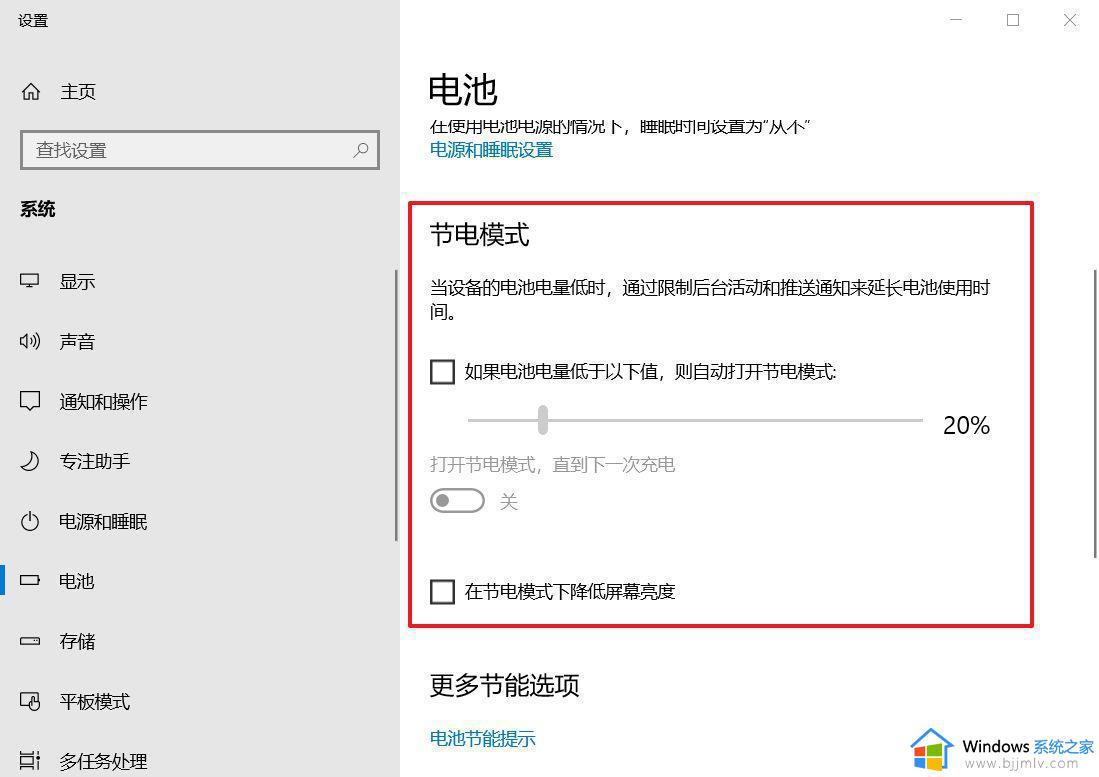Click the 关 state label next to the toggle
The image size is (1099, 777).
coord(509,502)
